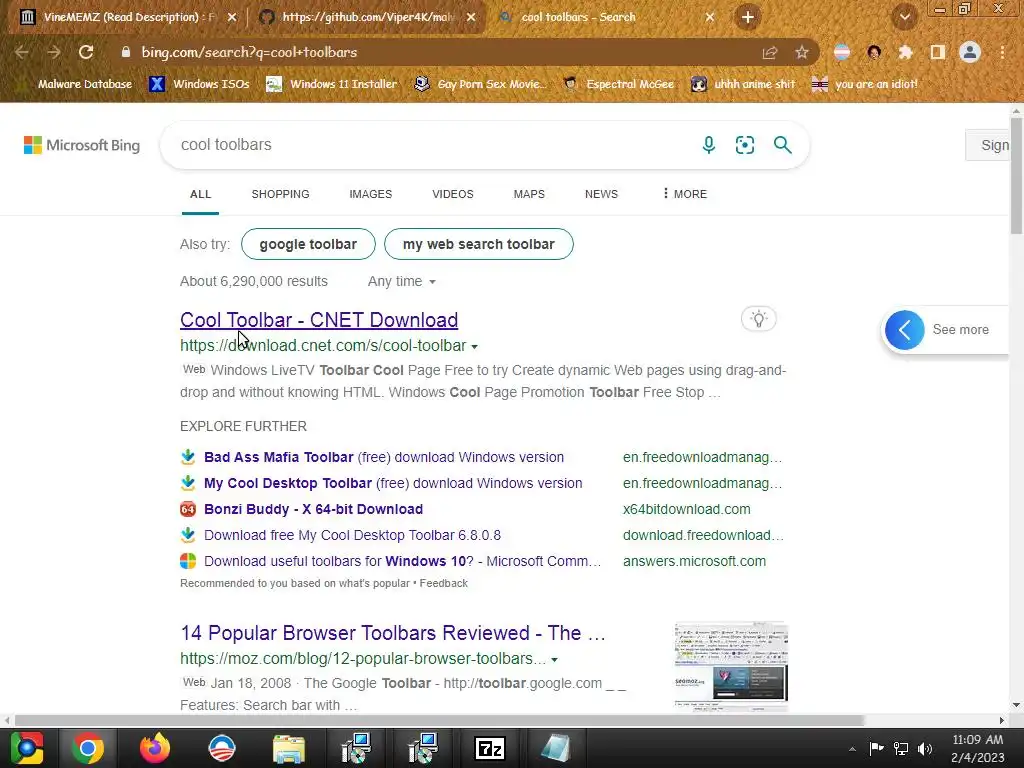Select the SHOPPING search tab
This screenshot has width=1024, height=768.
tap(280, 194)
